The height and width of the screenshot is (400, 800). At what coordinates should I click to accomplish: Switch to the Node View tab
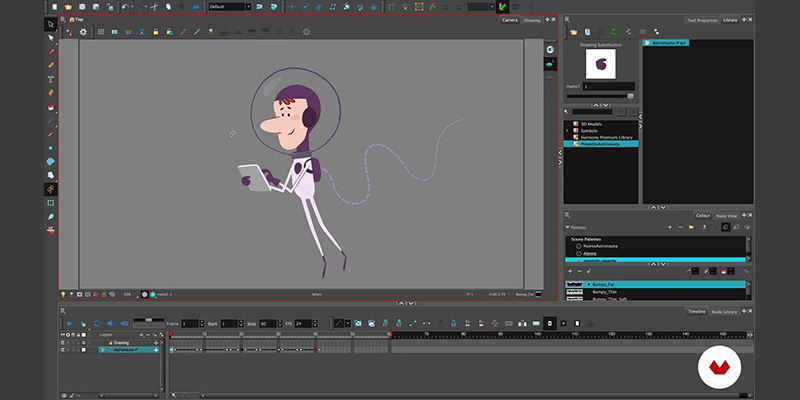(x=726, y=216)
